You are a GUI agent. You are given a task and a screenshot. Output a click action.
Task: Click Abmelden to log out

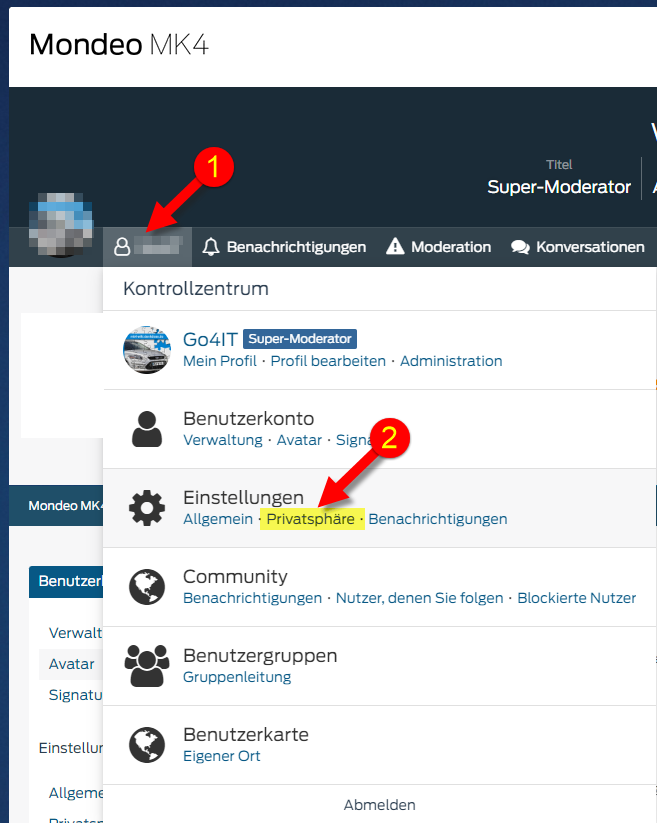(x=379, y=805)
